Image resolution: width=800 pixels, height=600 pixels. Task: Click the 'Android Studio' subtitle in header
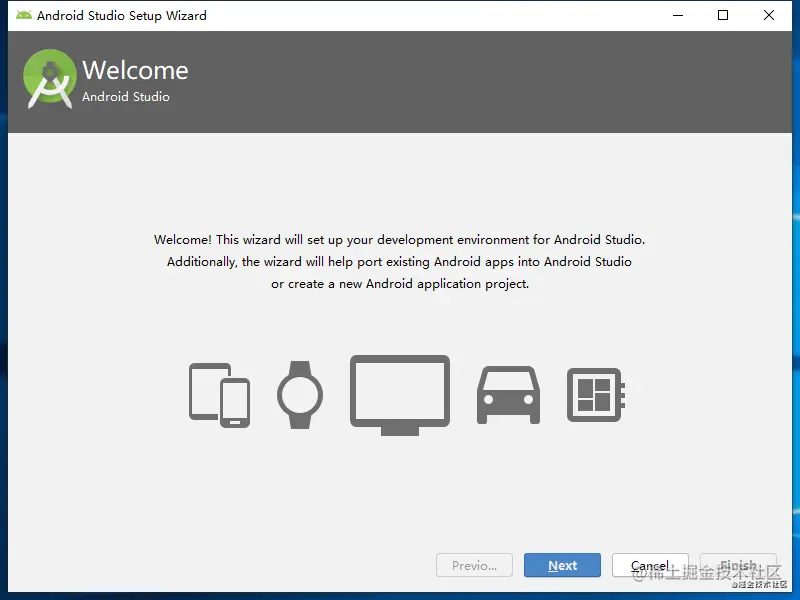point(126,96)
